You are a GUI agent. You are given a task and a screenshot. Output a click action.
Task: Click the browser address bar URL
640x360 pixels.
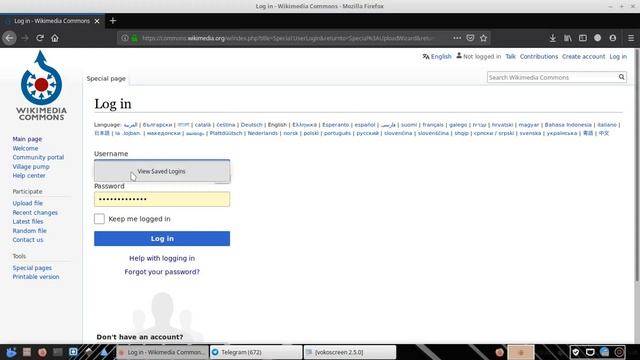click(x=287, y=38)
